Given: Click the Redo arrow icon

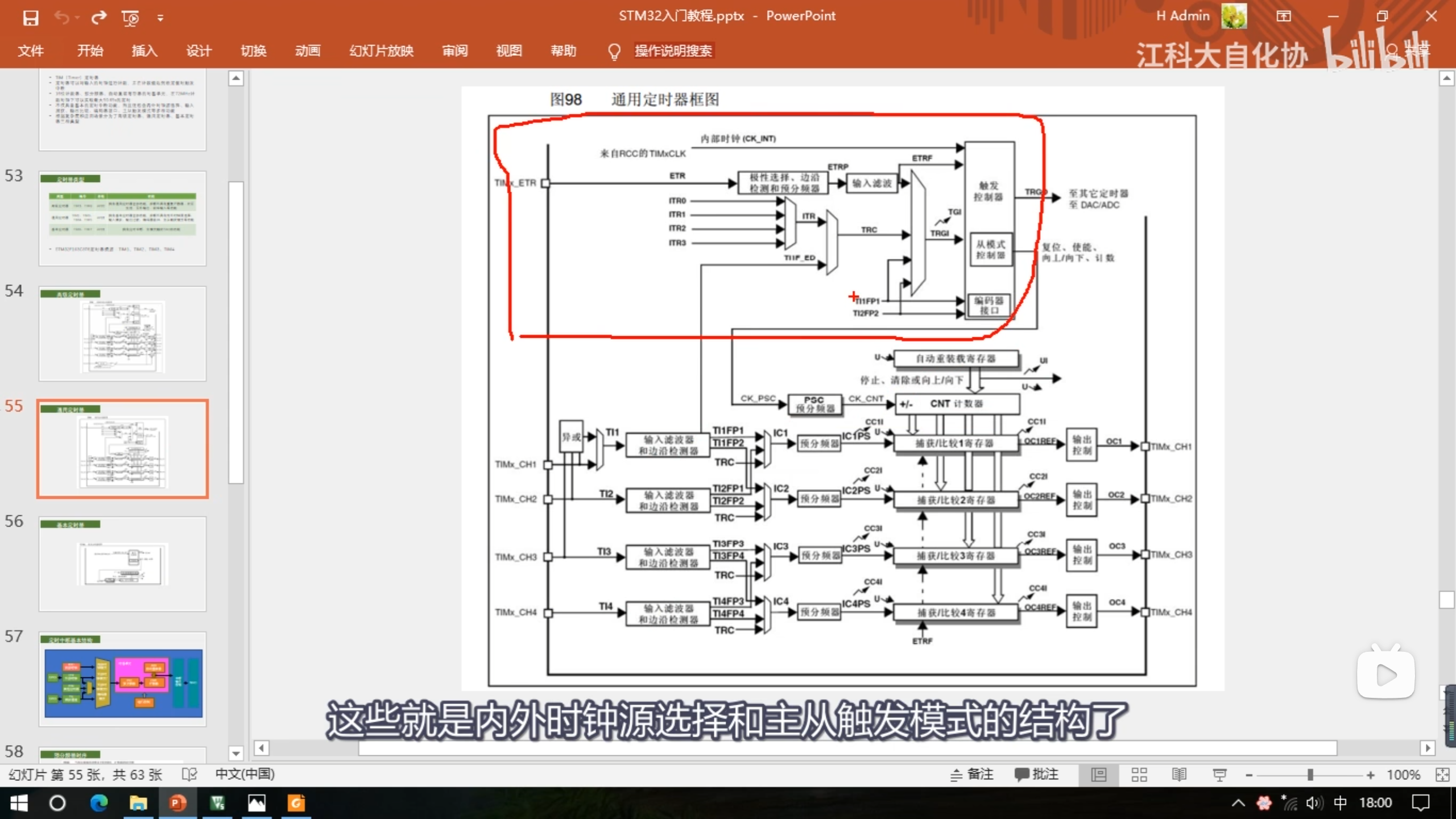Looking at the screenshot, I should click(x=99, y=18).
